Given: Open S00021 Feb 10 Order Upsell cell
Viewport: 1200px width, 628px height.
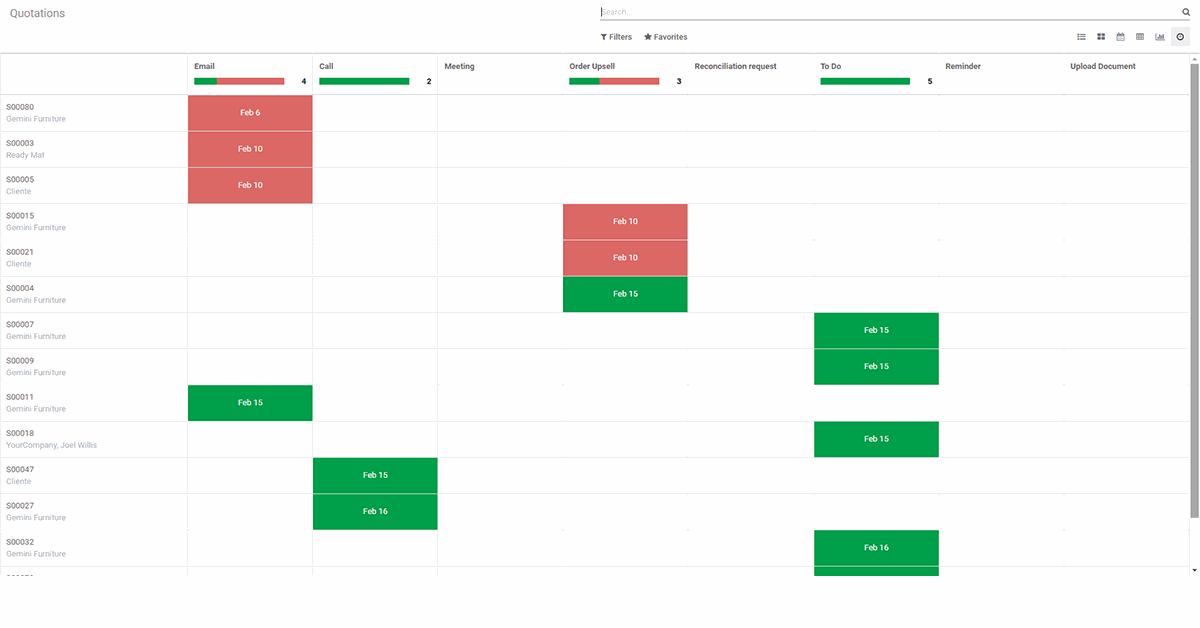Looking at the screenshot, I should (625, 258).
